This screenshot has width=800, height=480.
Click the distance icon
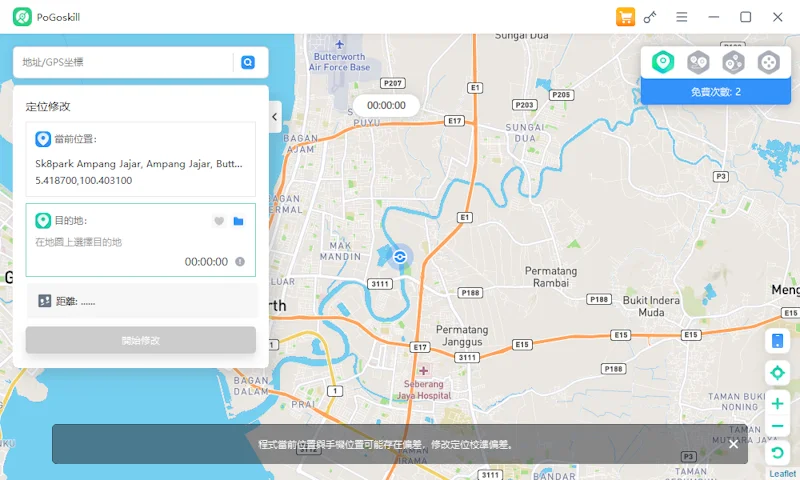[x=45, y=301]
